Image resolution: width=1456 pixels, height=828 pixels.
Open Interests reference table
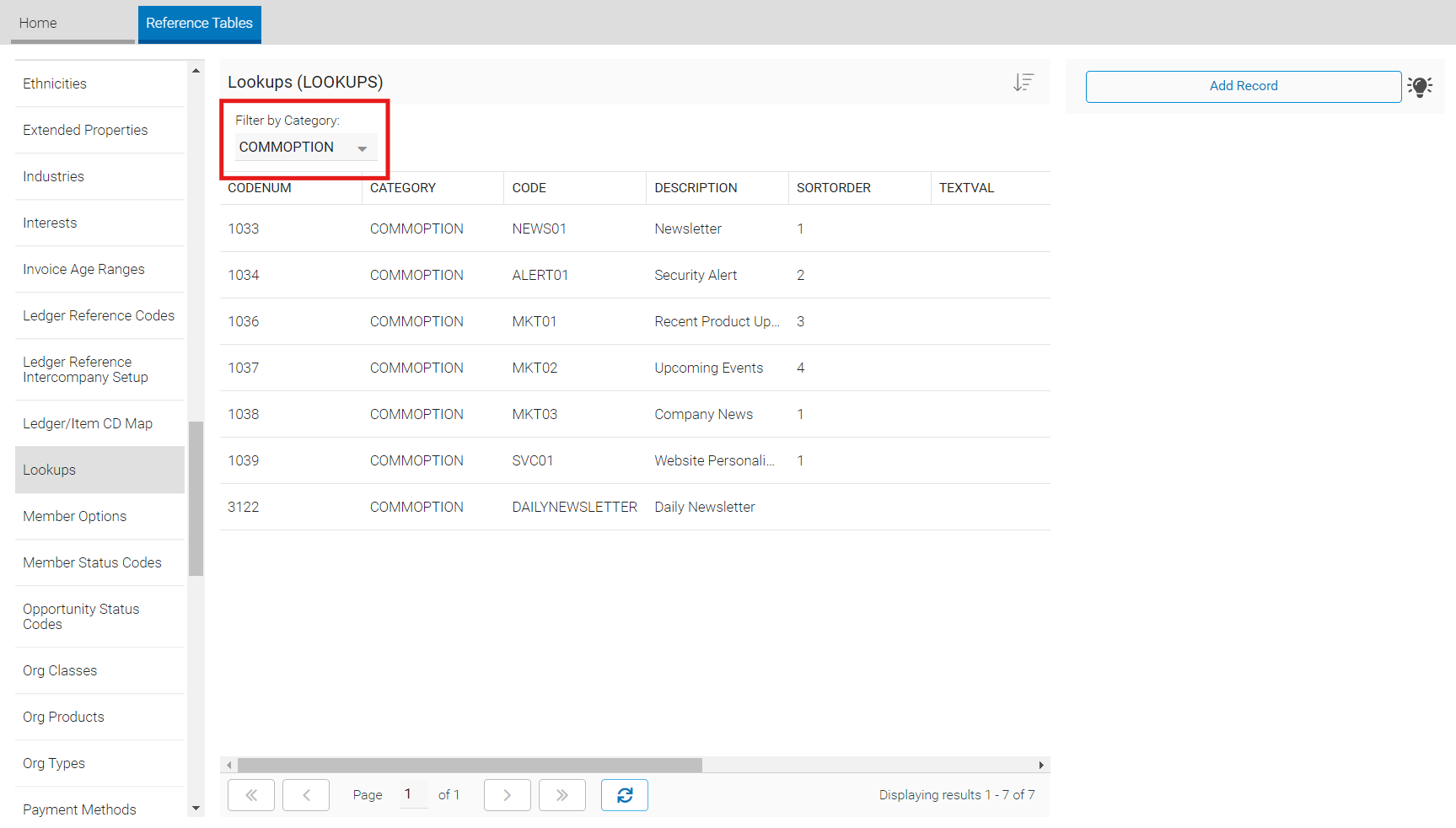pyautogui.click(x=99, y=223)
